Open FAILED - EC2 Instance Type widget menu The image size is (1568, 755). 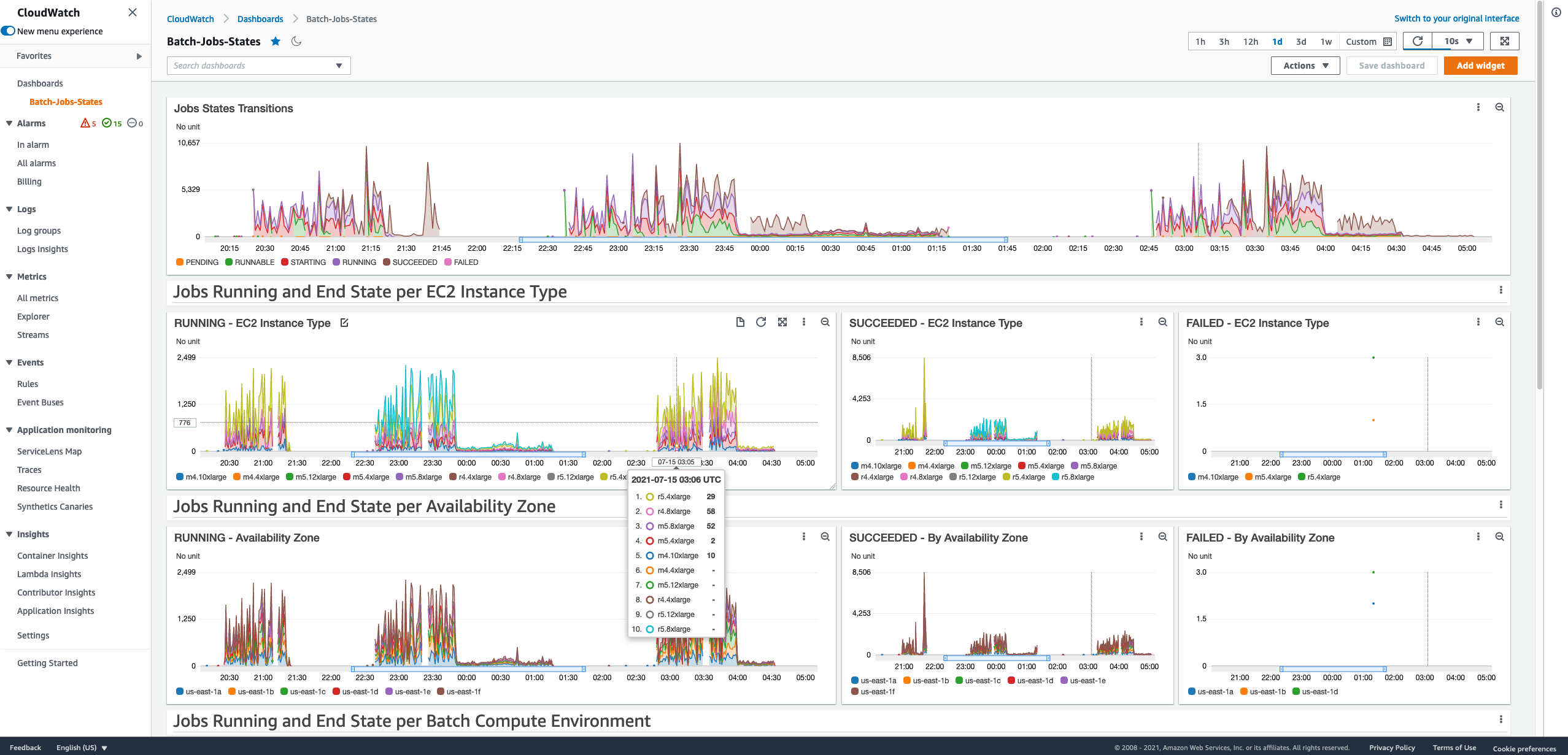pyautogui.click(x=1478, y=322)
